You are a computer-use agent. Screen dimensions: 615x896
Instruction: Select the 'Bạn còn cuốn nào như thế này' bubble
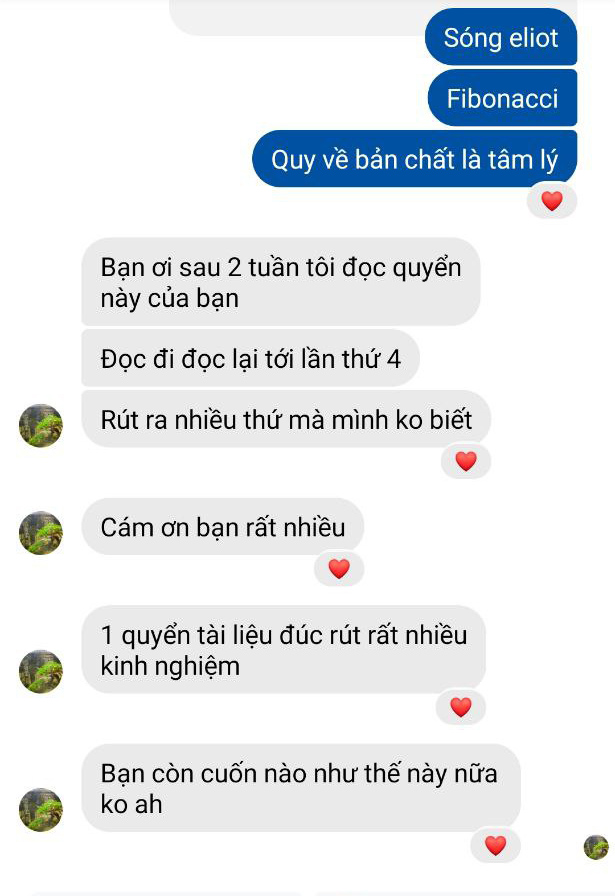point(301,788)
